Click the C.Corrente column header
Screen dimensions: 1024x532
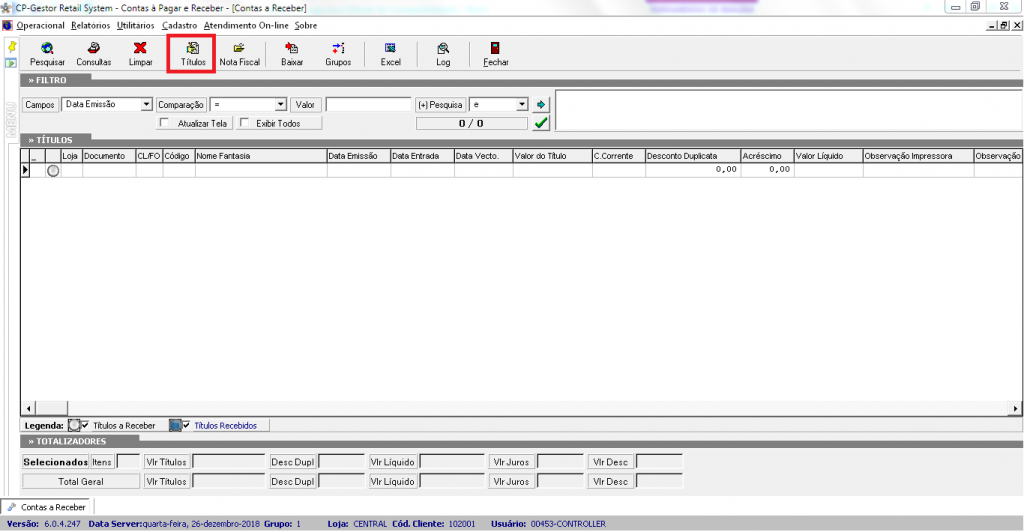click(x=618, y=156)
